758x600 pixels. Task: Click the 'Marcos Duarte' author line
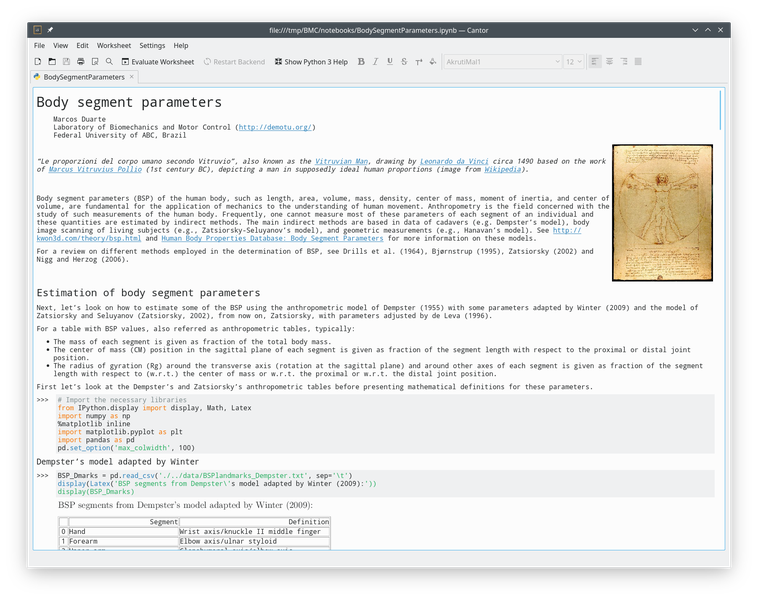pos(79,119)
